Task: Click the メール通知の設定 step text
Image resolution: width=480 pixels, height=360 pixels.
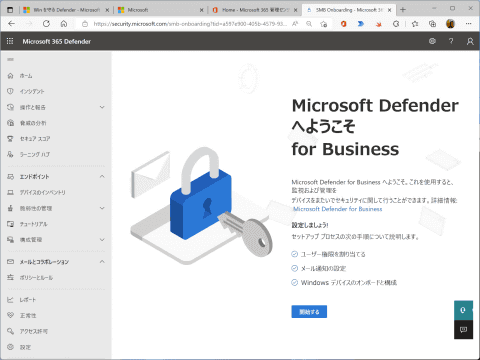Action: pyautogui.click(x=323, y=268)
